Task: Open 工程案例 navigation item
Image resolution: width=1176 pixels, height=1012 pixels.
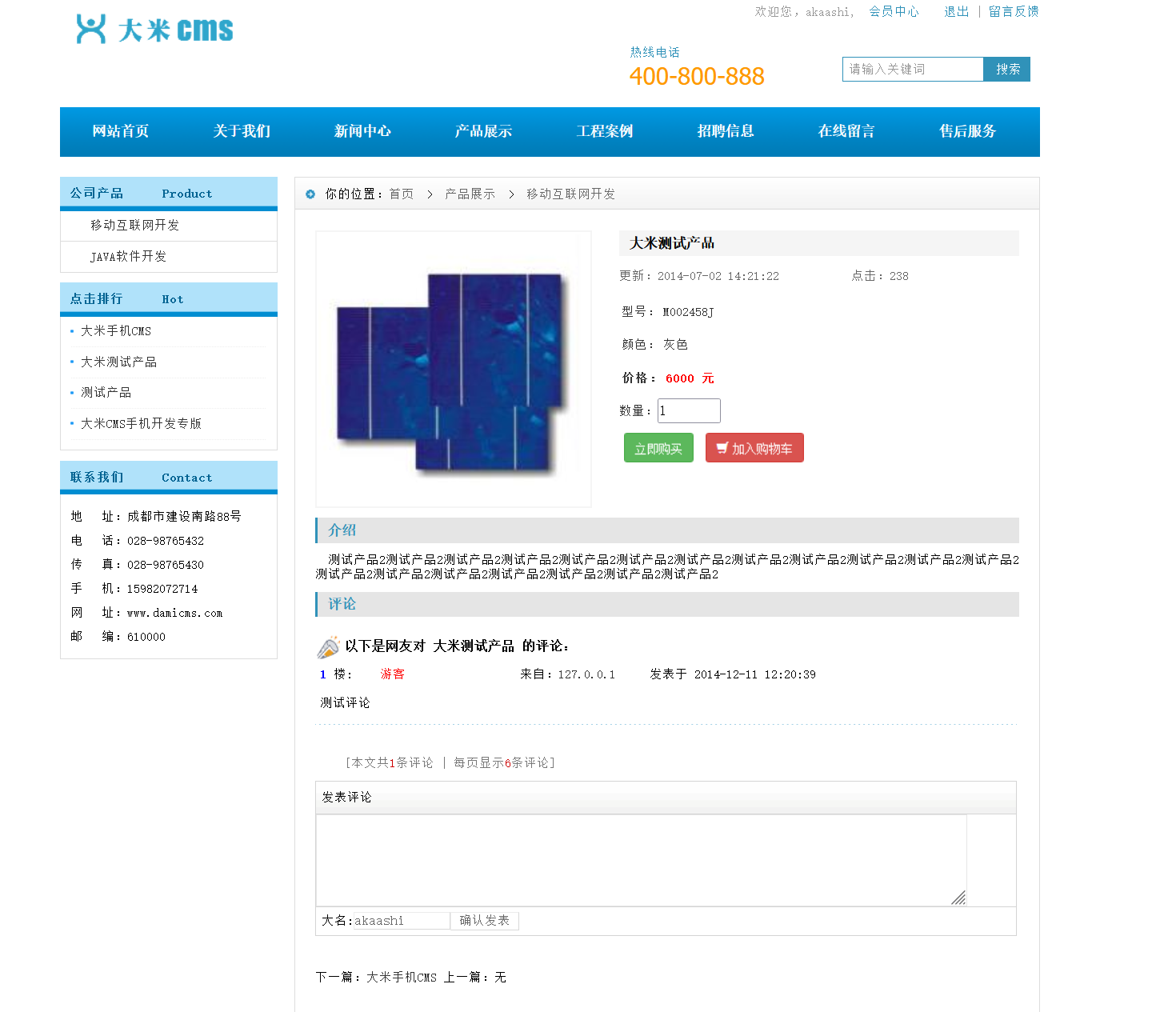Action: pos(605,131)
